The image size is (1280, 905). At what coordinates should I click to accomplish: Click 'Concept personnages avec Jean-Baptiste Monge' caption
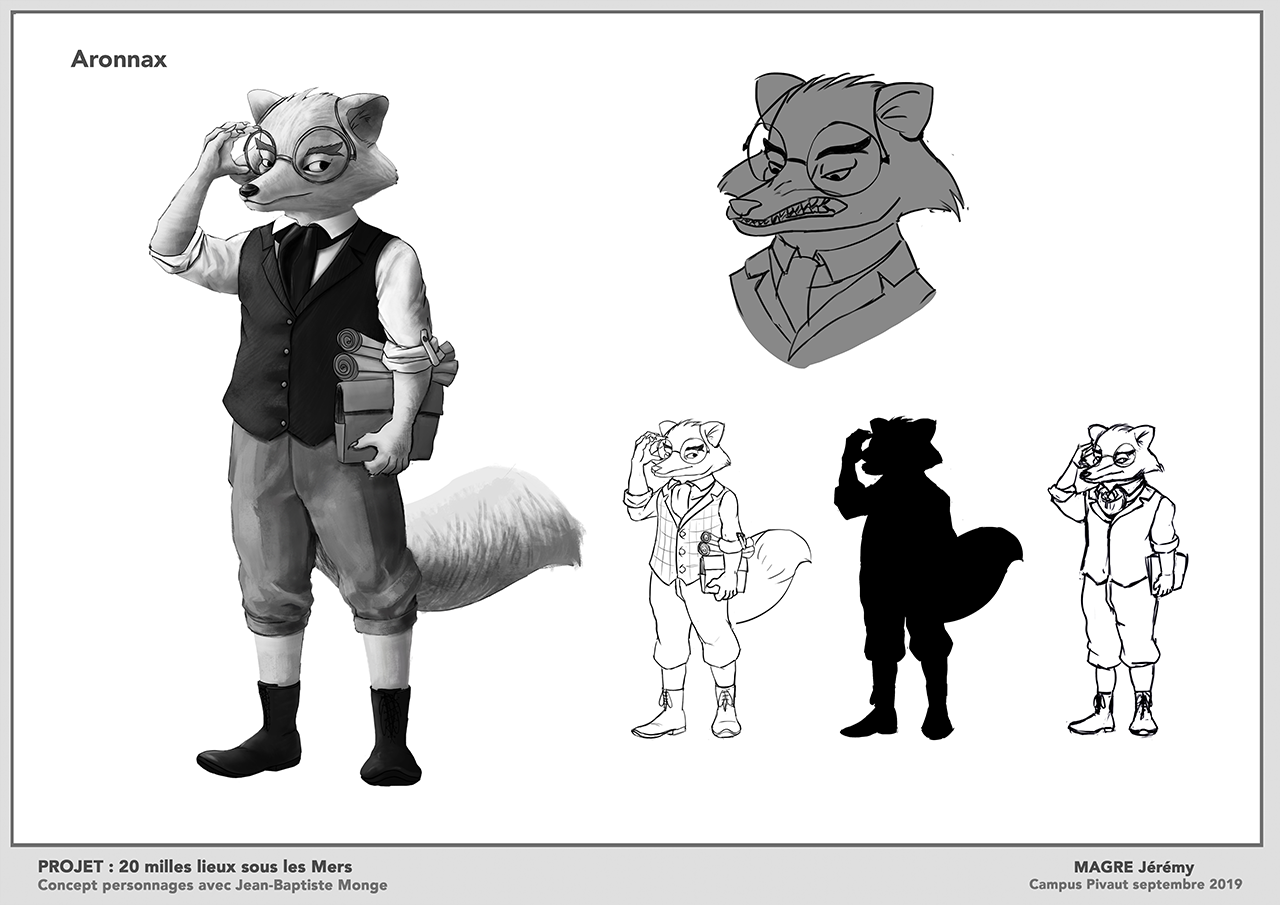click(x=212, y=885)
